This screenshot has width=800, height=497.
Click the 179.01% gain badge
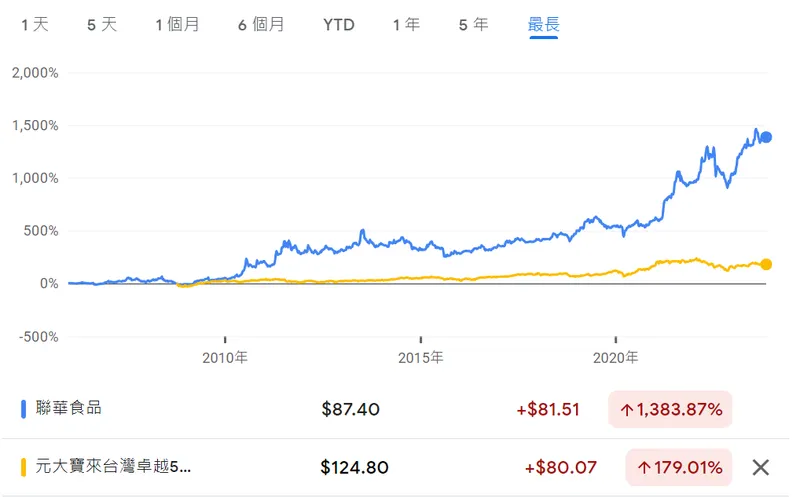click(x=679, y=467)
